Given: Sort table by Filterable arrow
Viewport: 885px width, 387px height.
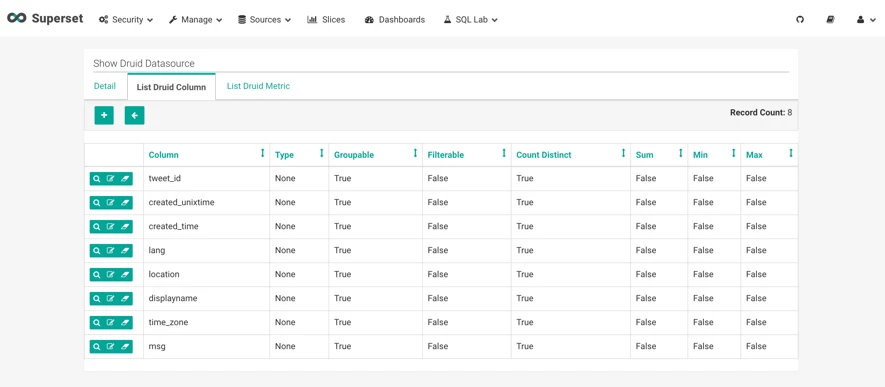Looking at the screenshot, I should [504, 153].
